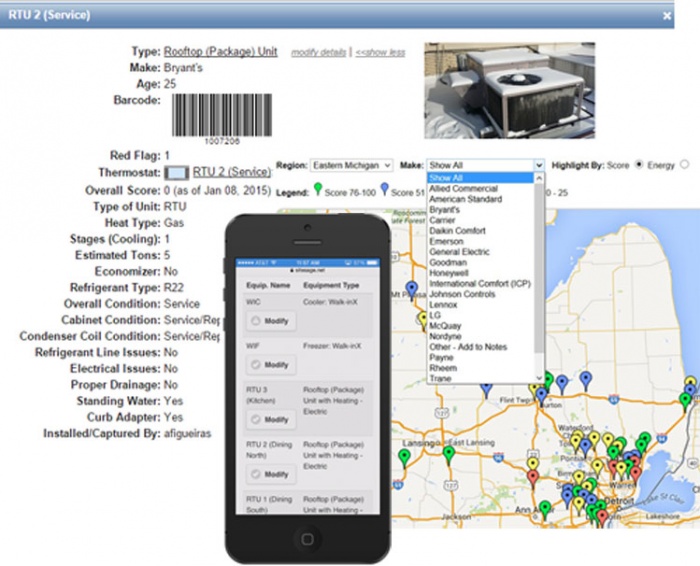Click the green map pin at East Lansing
The width and height of the screenshot is (700, 566).
tap(449, 455)
